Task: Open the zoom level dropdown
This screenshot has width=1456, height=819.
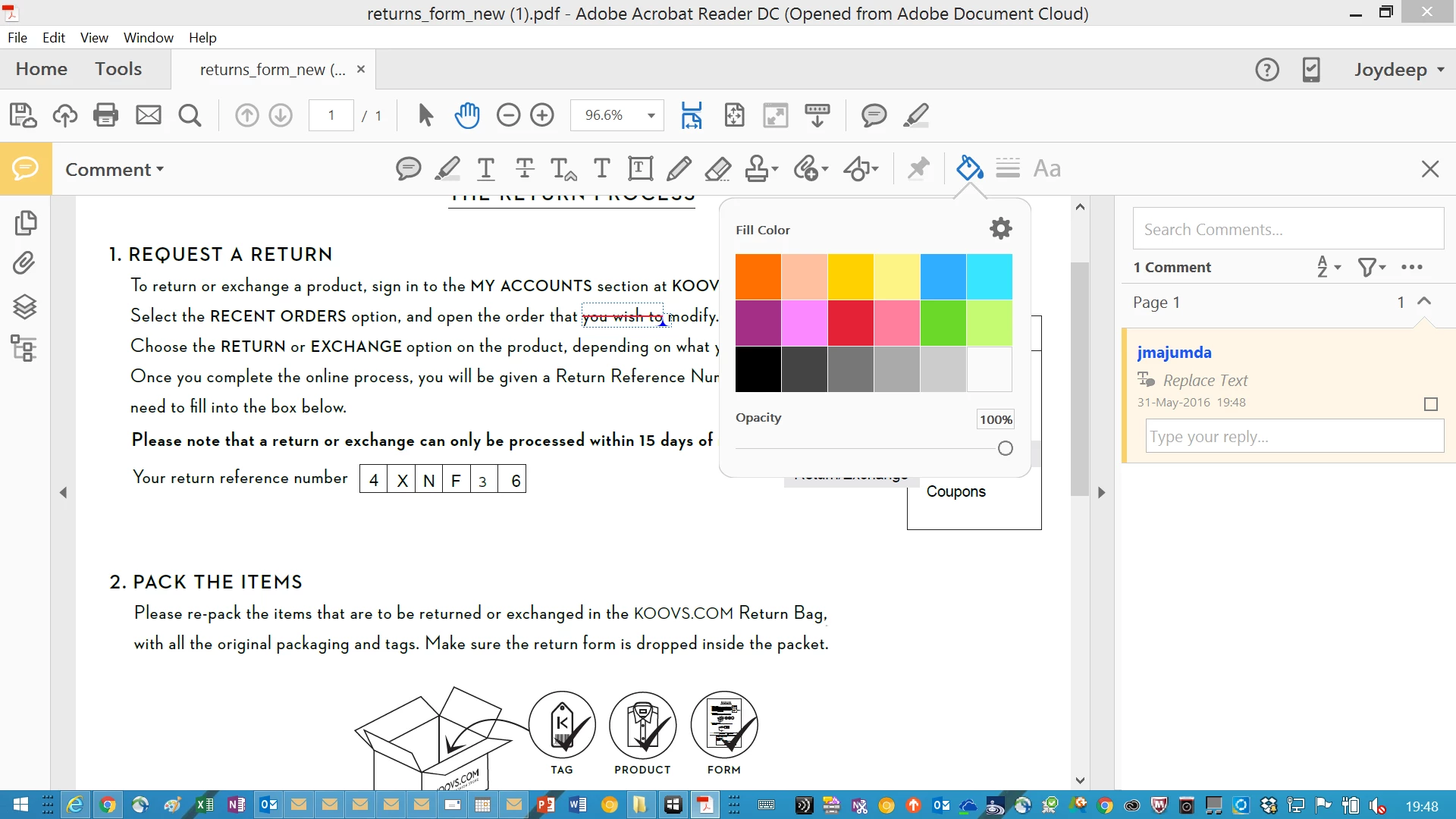Action: click(x=651, y=115)
